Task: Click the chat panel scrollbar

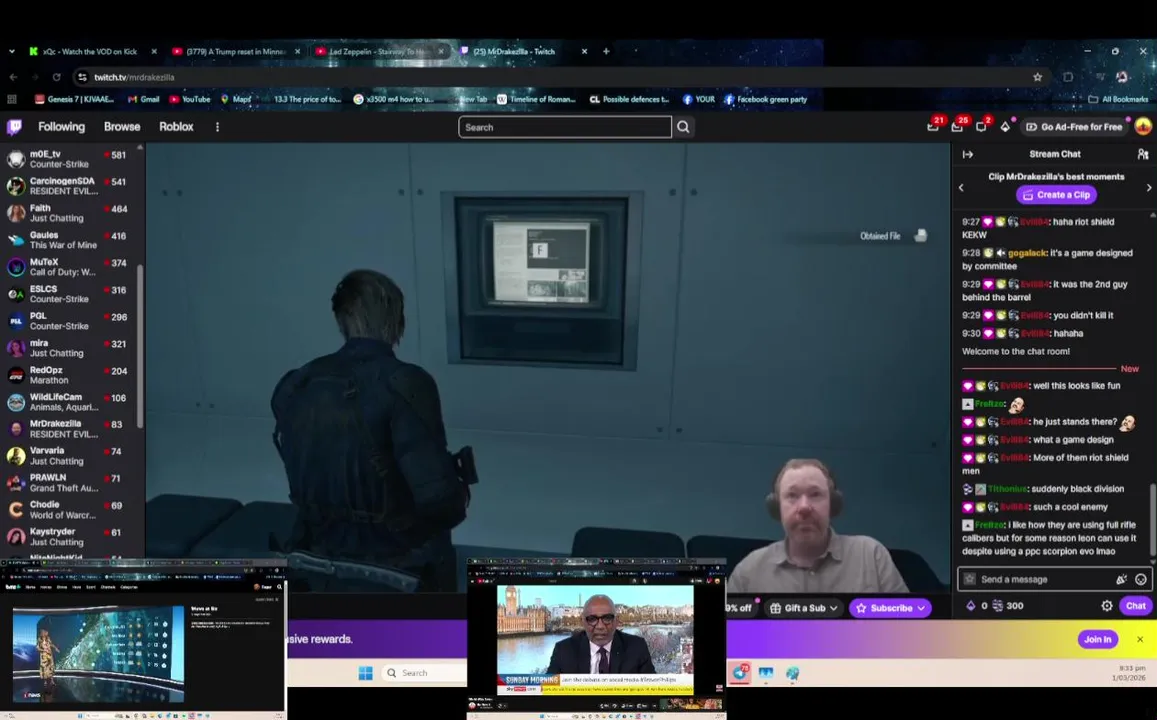Action: [1153, 519]
